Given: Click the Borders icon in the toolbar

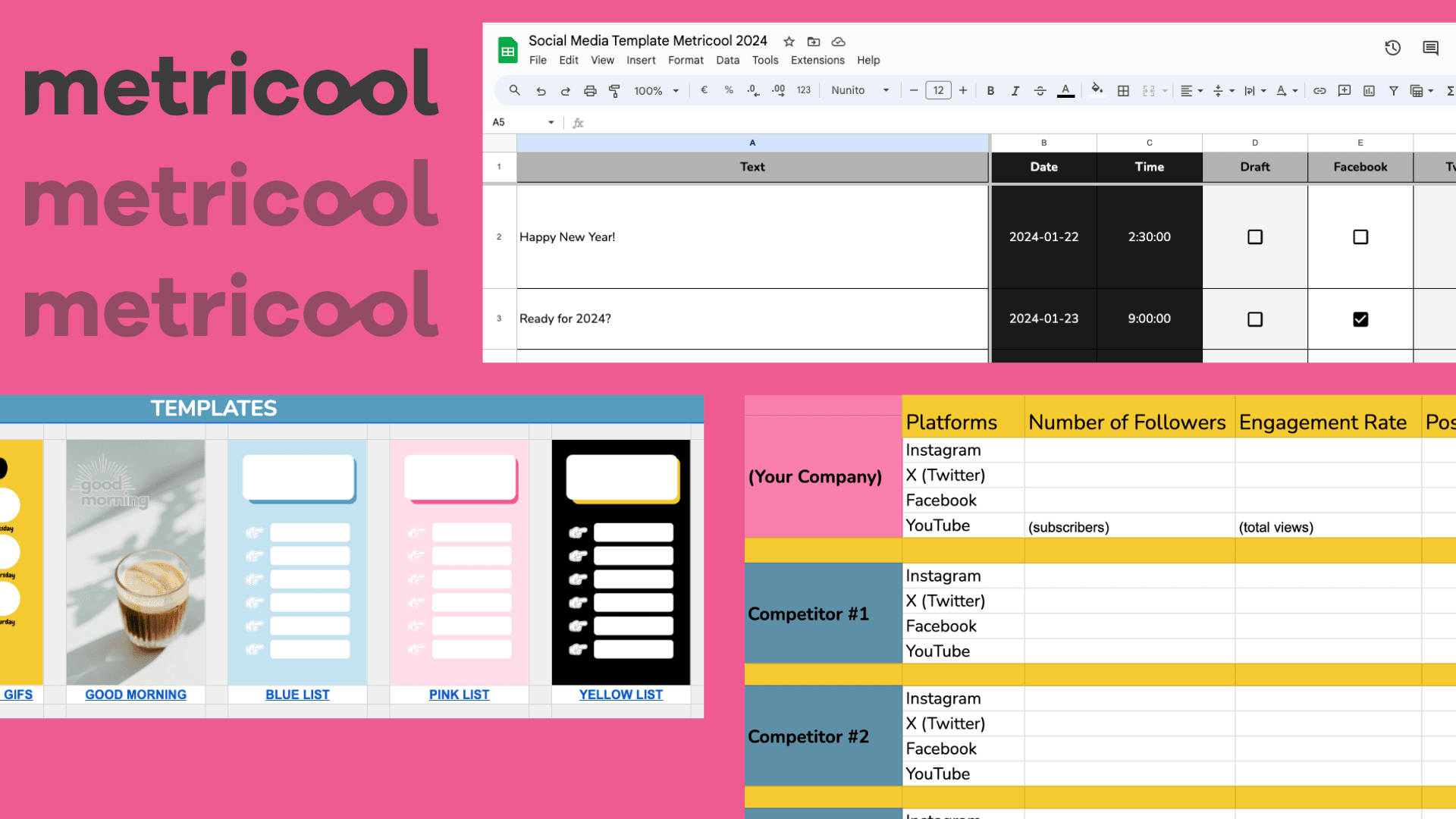Looking at the screenshot, I should pyautogui.click(x=1123, y=90).
